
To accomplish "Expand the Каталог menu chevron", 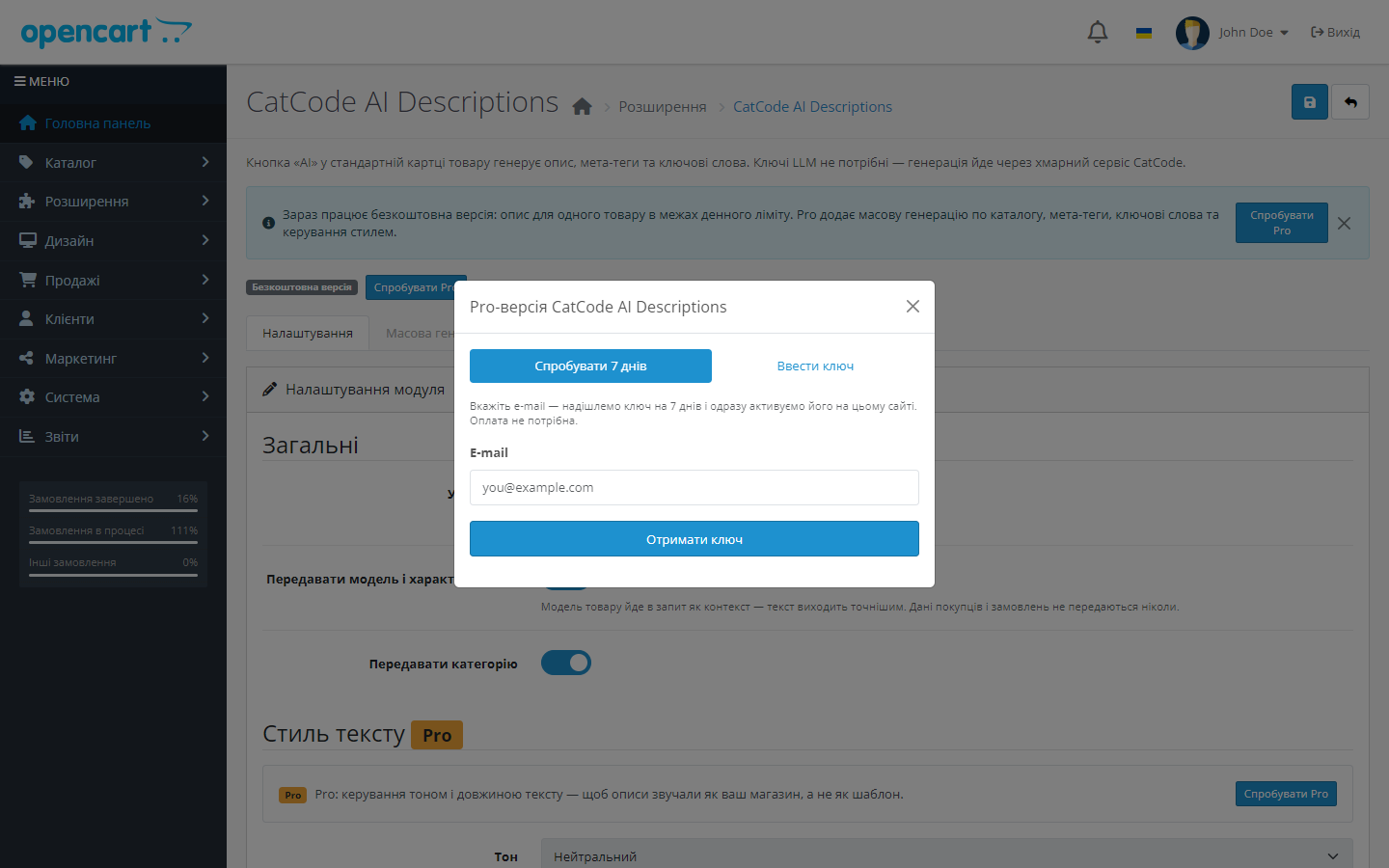I will 205,162.
